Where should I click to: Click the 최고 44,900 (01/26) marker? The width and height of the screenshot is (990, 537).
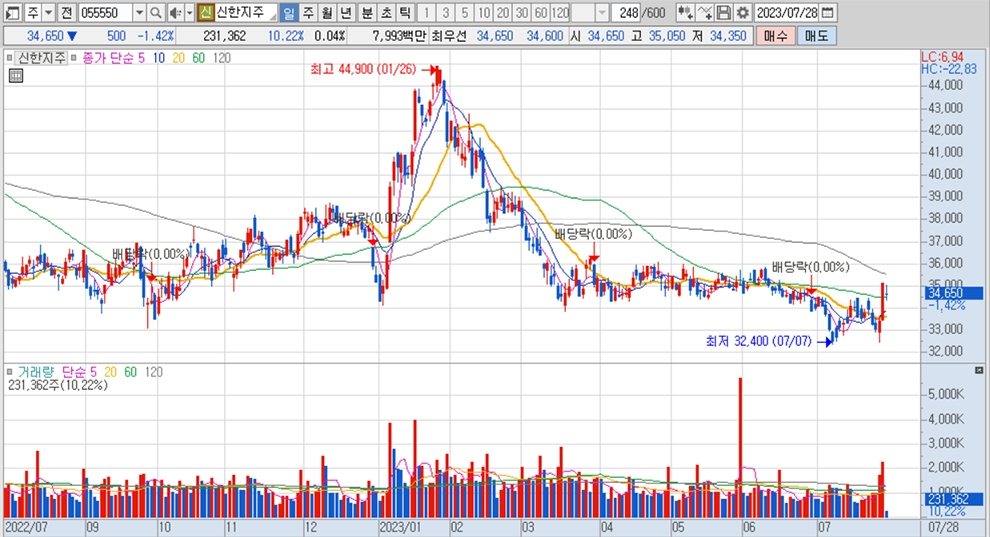tap(363, 69)
